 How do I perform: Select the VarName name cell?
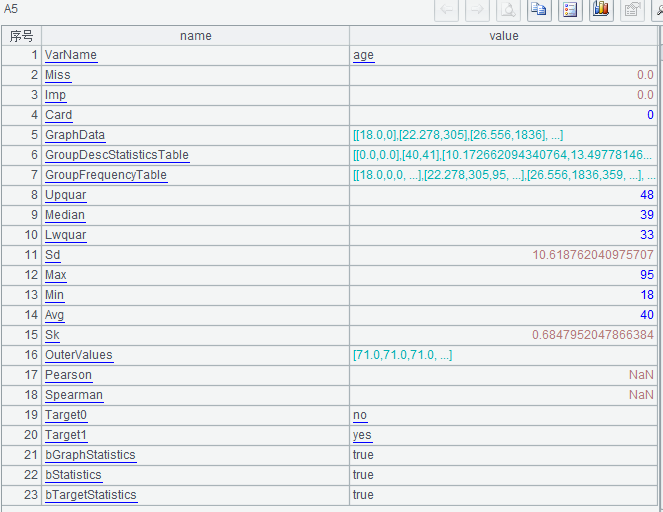tap(195, 55)
